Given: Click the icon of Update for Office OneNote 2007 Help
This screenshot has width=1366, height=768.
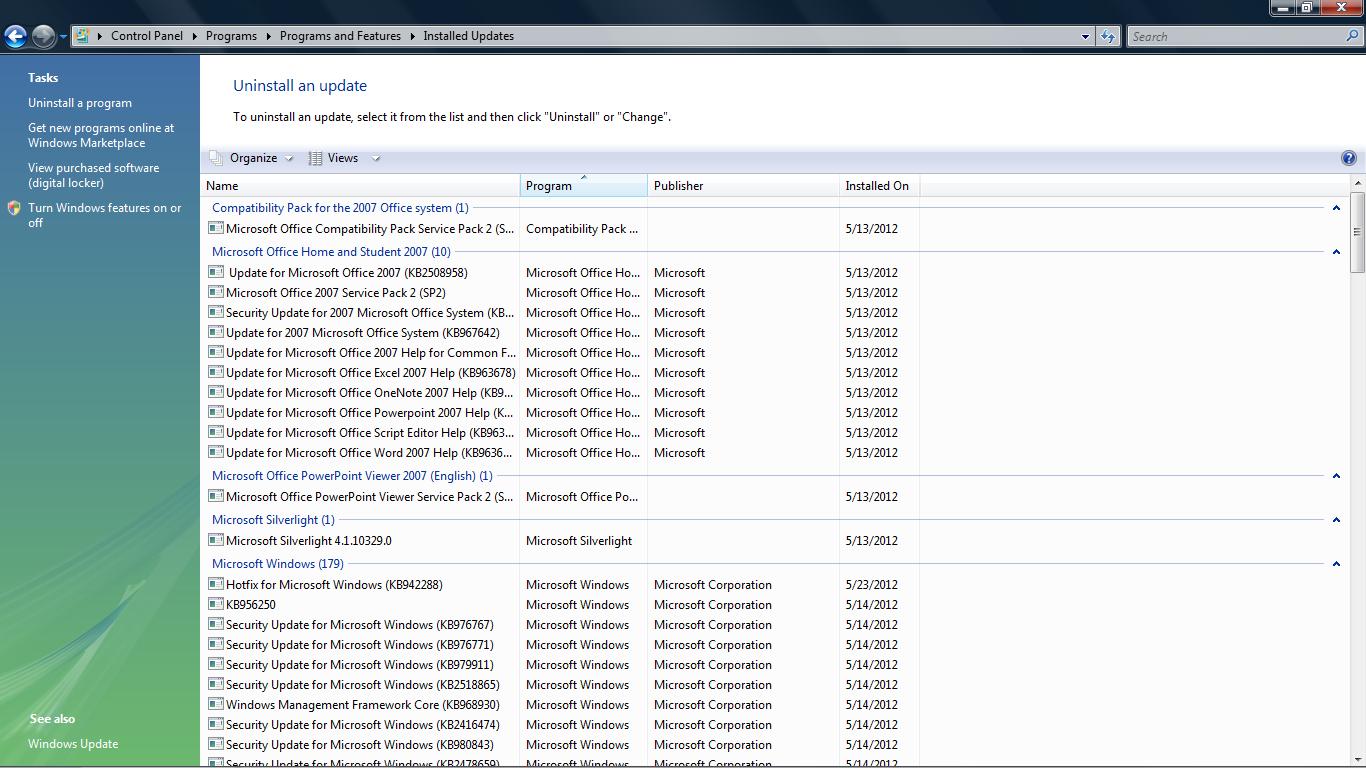Looking at the screenshot, I should [x=215, y=392].
